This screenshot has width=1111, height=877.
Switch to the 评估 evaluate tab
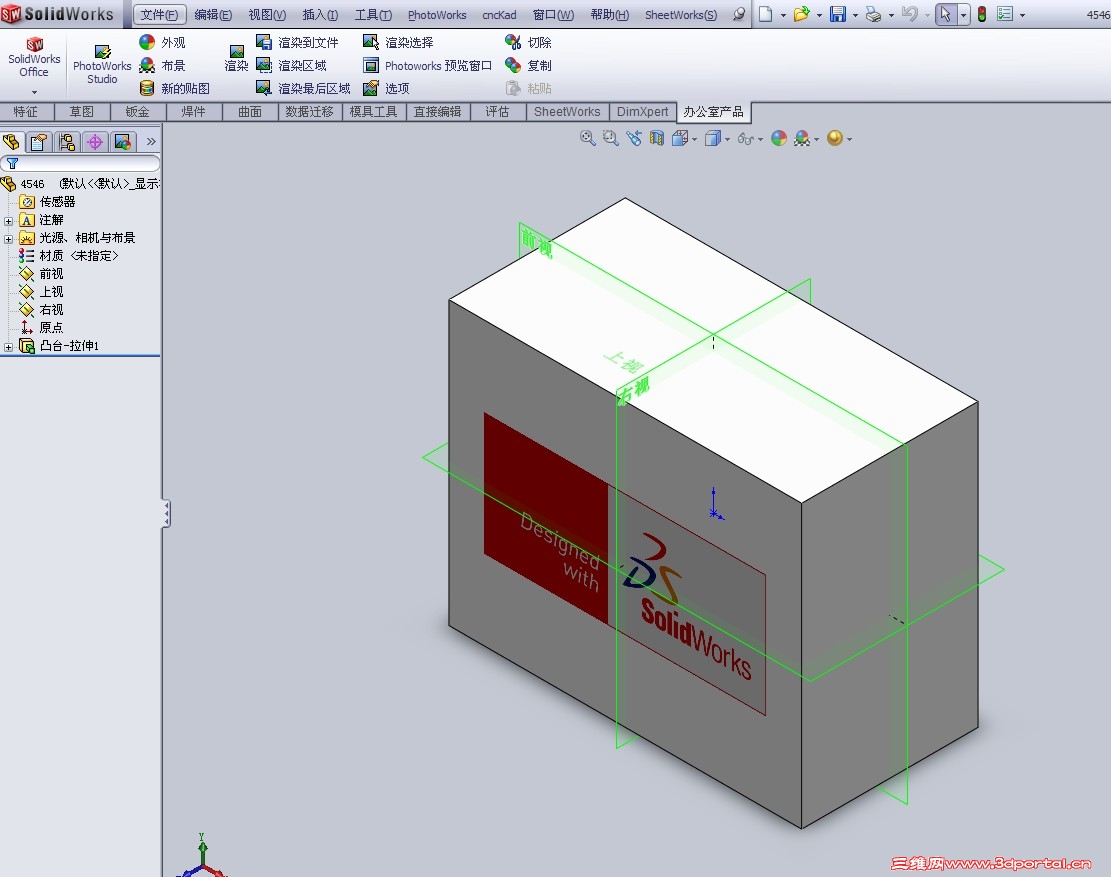point(497,111)
